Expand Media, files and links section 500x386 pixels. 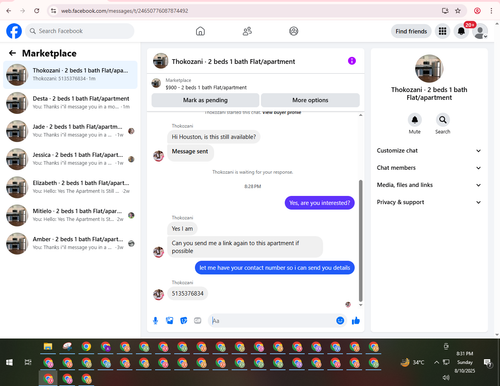click(429, 185)
